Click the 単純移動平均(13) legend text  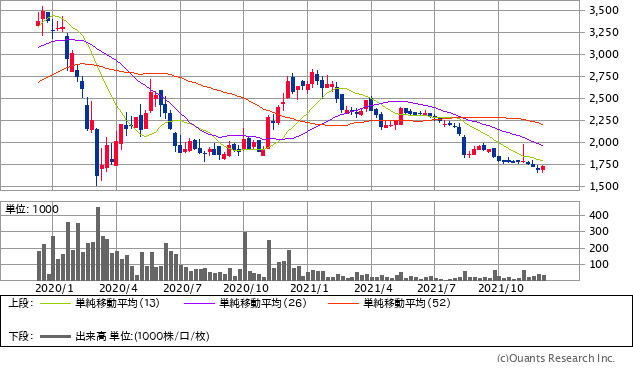117,303
